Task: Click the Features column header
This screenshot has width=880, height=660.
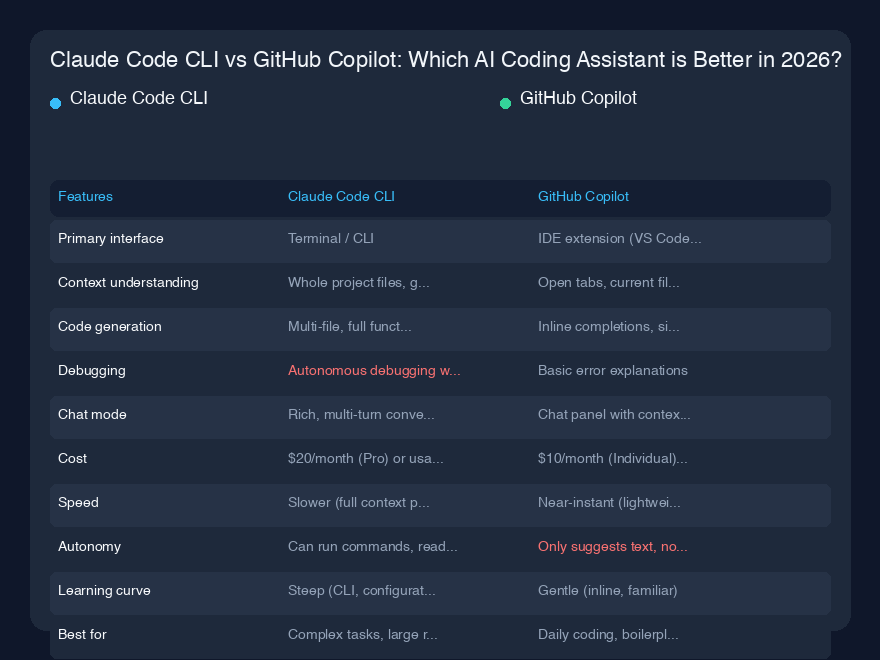Action: click(x=85, y=196)
